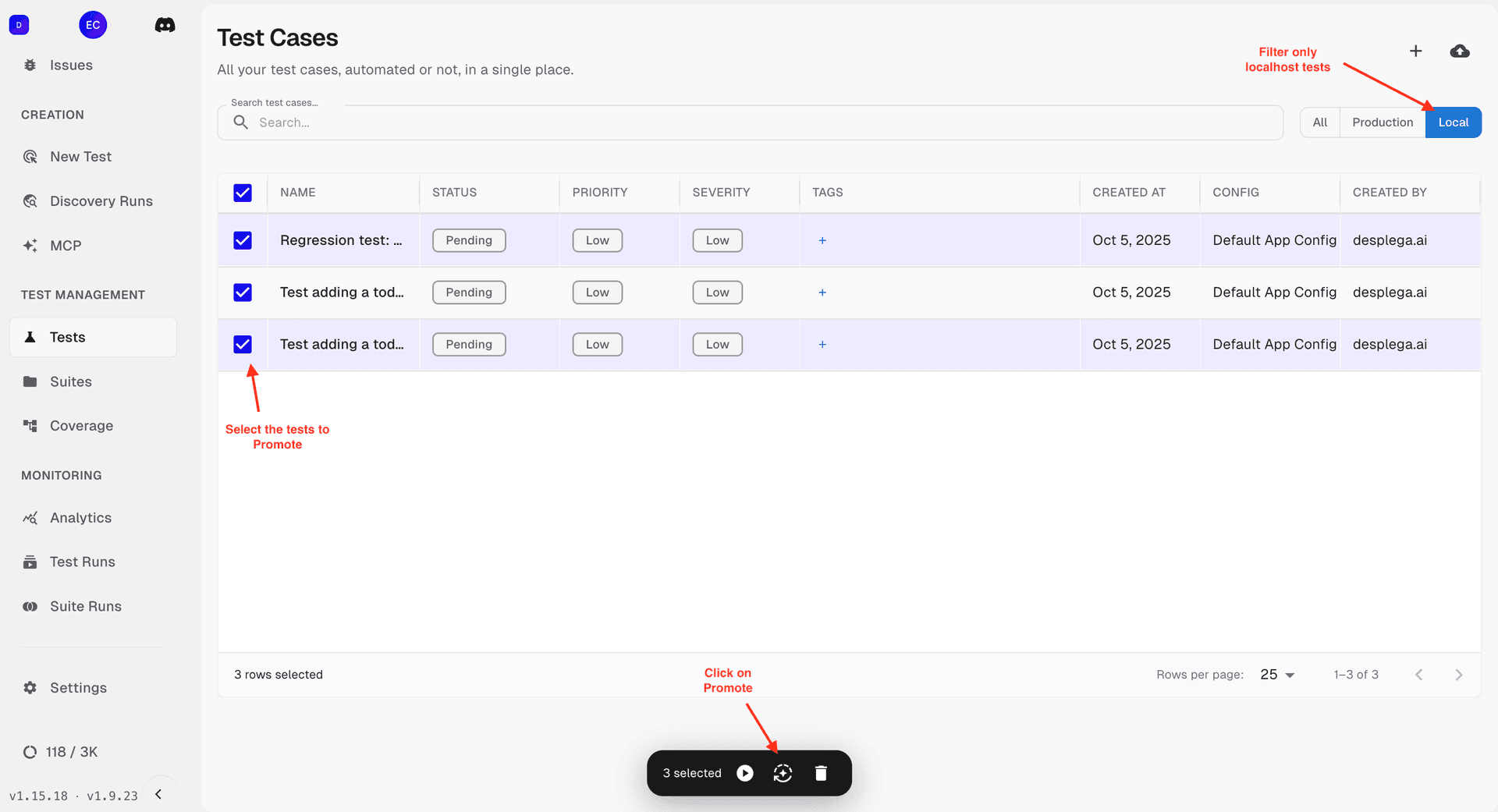Image resolution: width=1498 pixels, height=812 pixels.
Task: Untick the last row's checkbox
Action: [243, 344]
